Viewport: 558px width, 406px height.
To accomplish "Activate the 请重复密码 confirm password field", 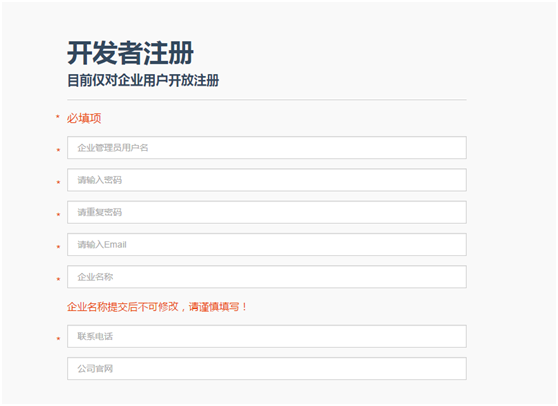I will (267, 212).
